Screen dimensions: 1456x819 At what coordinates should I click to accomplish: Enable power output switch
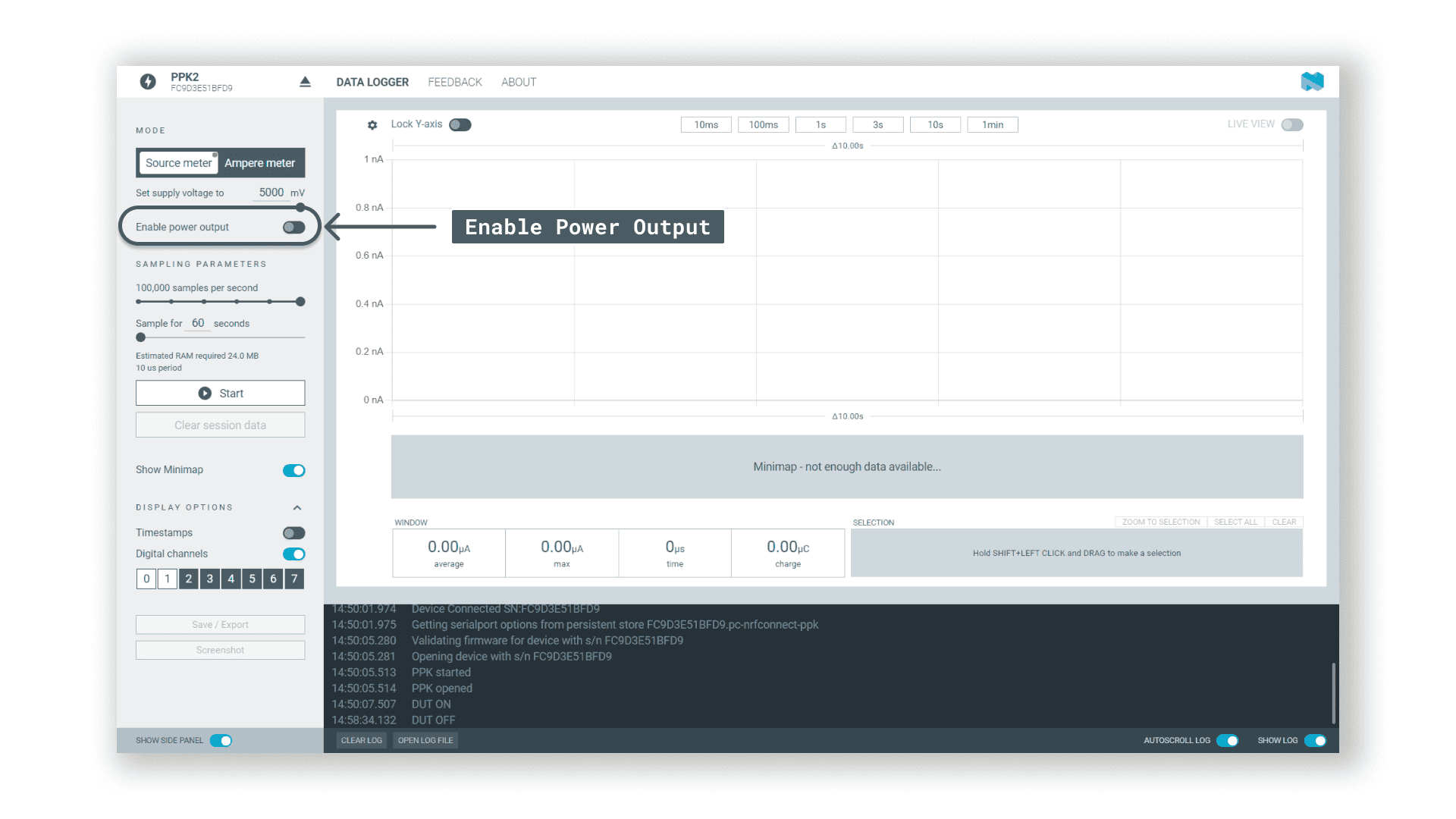(293, 227)
